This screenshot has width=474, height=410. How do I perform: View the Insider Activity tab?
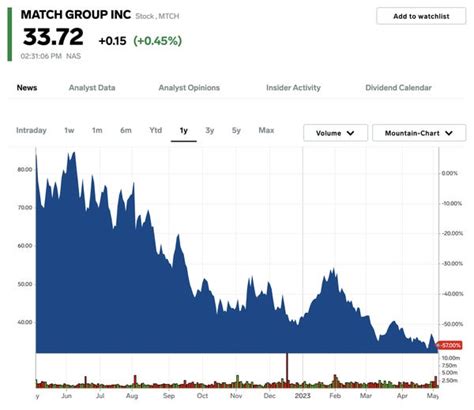point(293,88)
